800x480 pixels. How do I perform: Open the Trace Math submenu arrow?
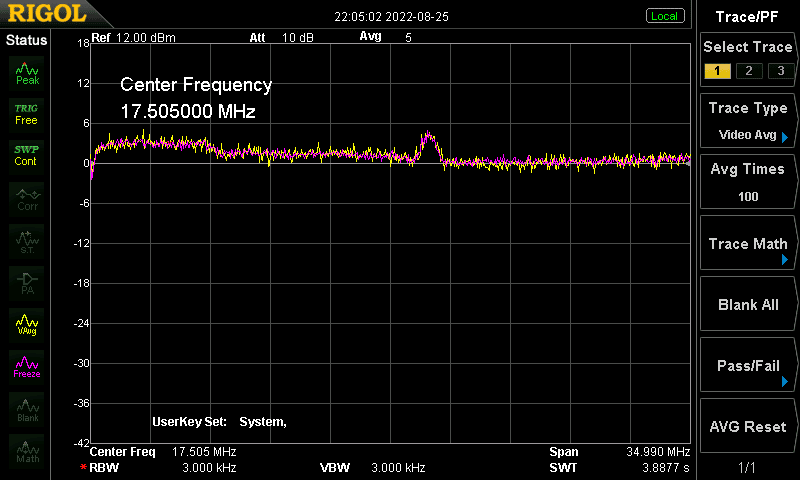[x=784, y=260]
